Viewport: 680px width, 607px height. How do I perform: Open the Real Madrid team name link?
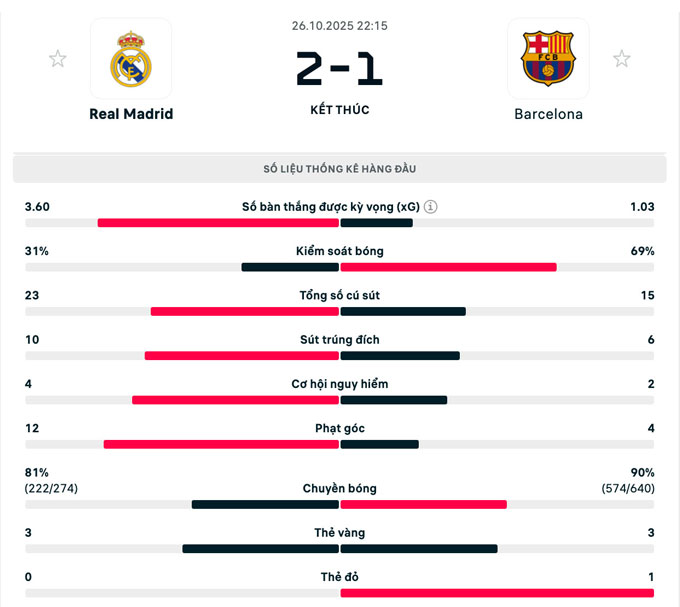click(x=131, y=114)
